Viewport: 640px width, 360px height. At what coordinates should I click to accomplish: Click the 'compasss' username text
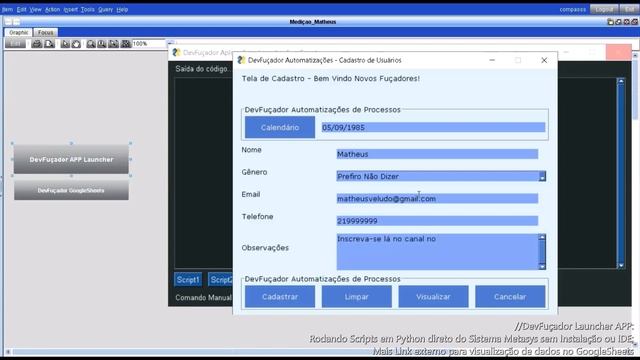click(x=573, y=9)
